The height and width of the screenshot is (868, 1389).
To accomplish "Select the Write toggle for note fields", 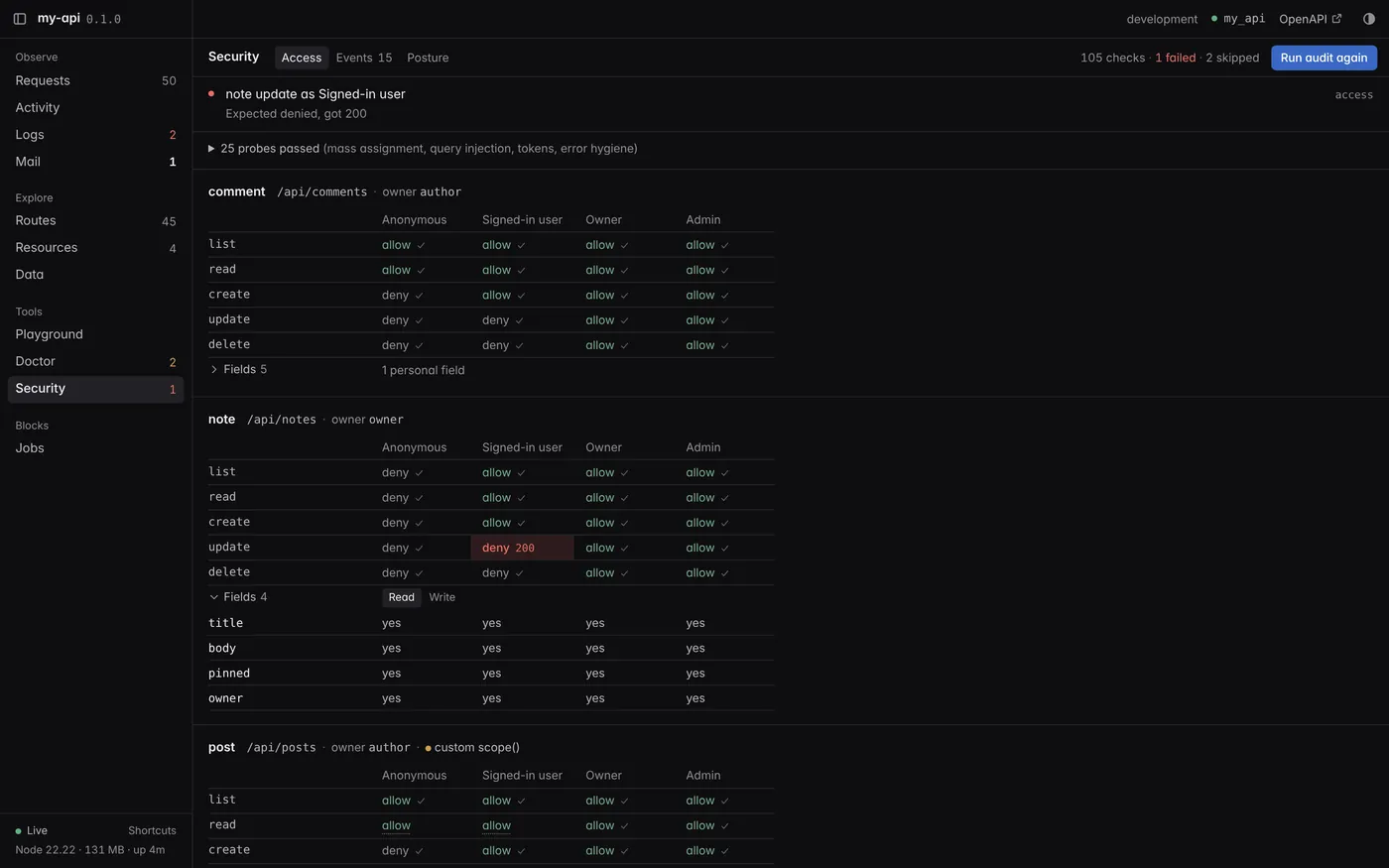I will tap(442, 597).
